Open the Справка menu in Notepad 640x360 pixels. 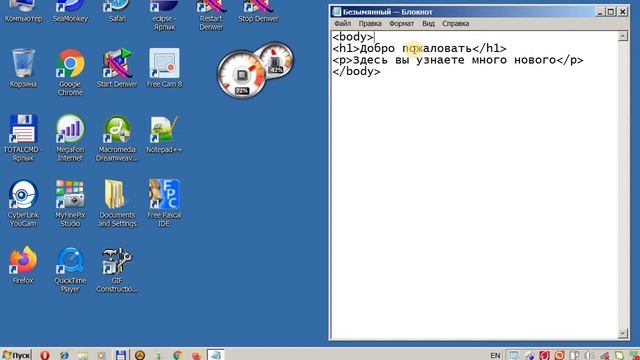(456, 24)
